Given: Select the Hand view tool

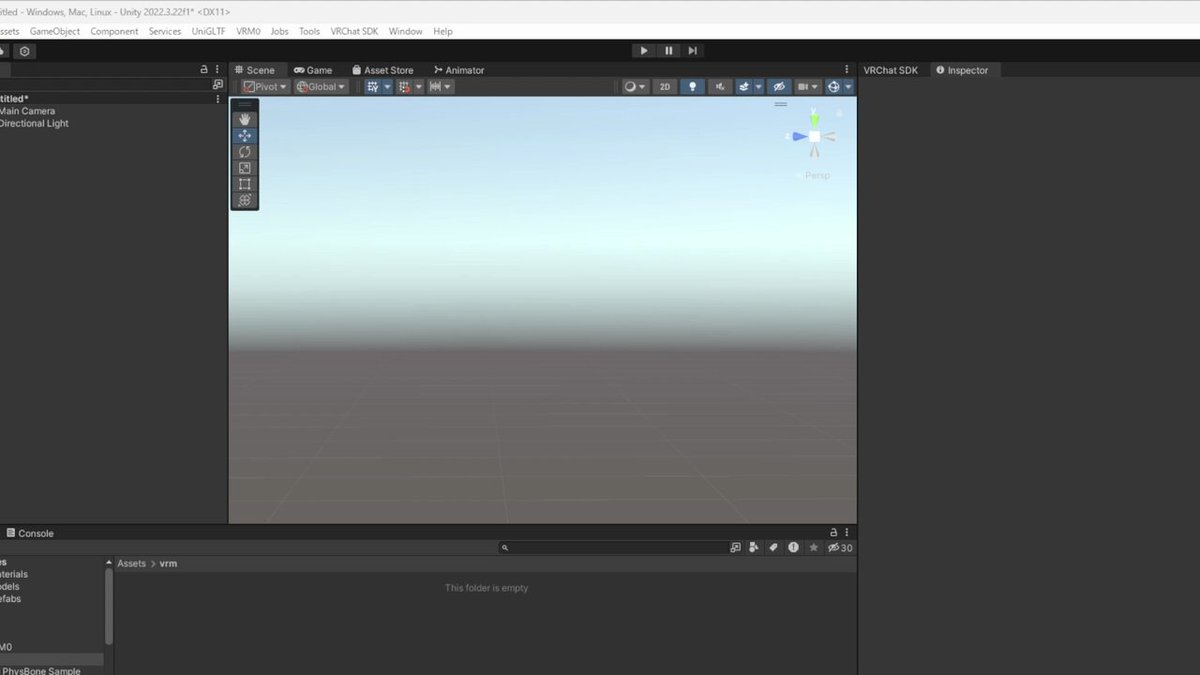Looking at the screenshot, I should pyautogui.click(x=245, y=119).
